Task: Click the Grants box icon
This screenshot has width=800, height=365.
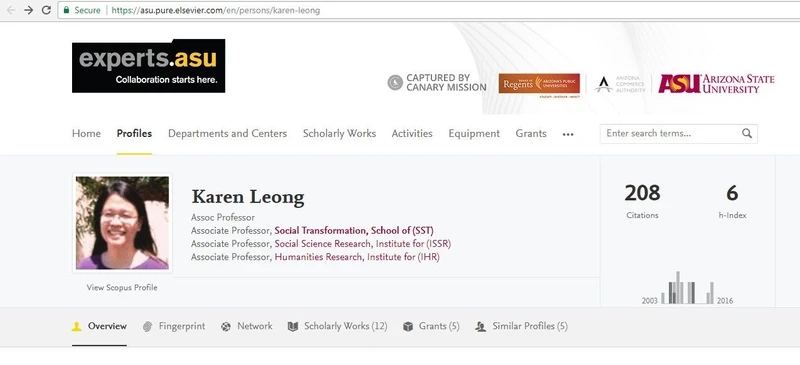Action: point(408,327)
